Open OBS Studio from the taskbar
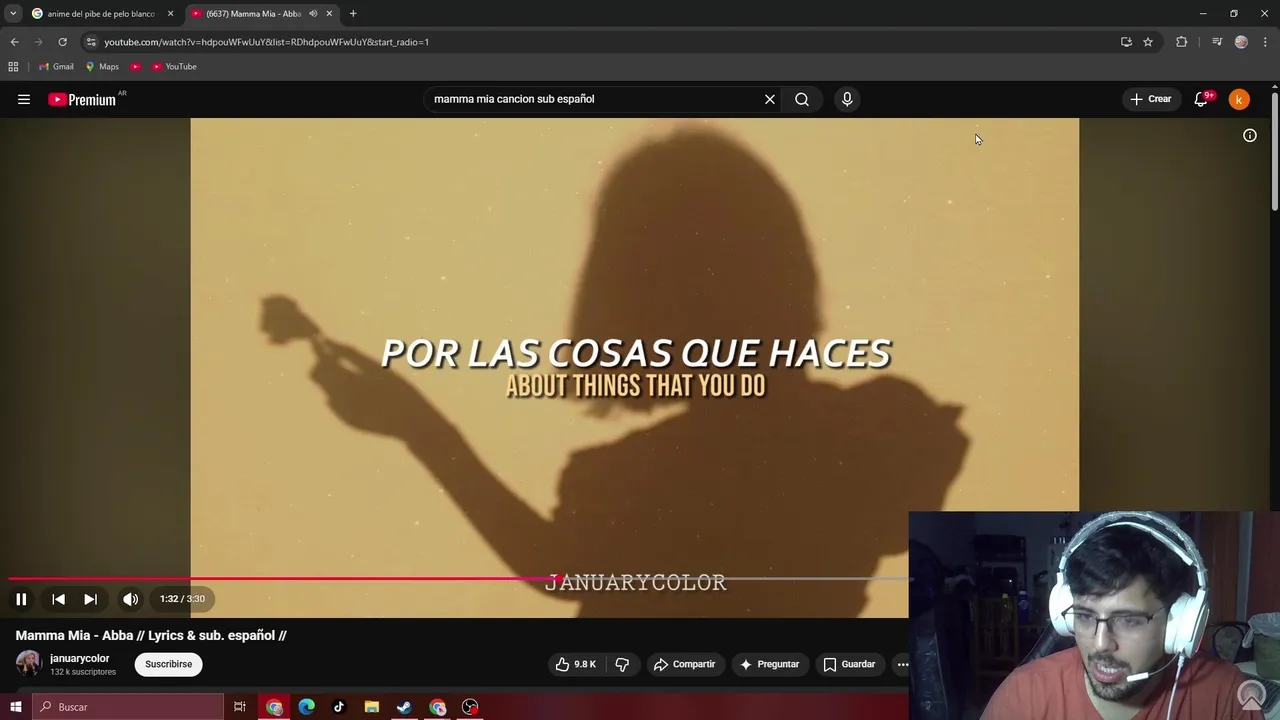 tap(470, 707)
